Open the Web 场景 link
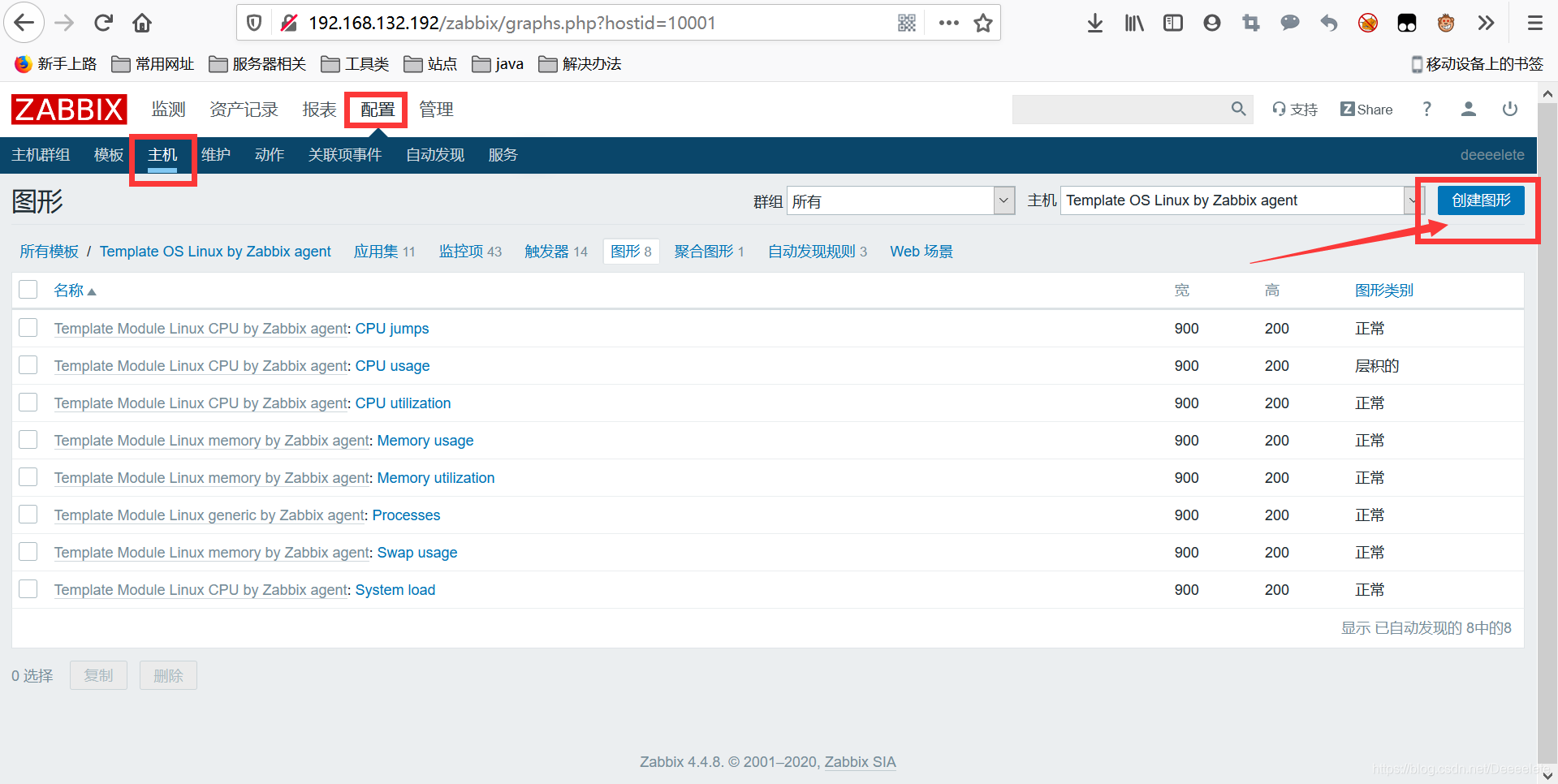This screenshot has width=1558, height=784. pyautogui.click(x=921, y=252)
